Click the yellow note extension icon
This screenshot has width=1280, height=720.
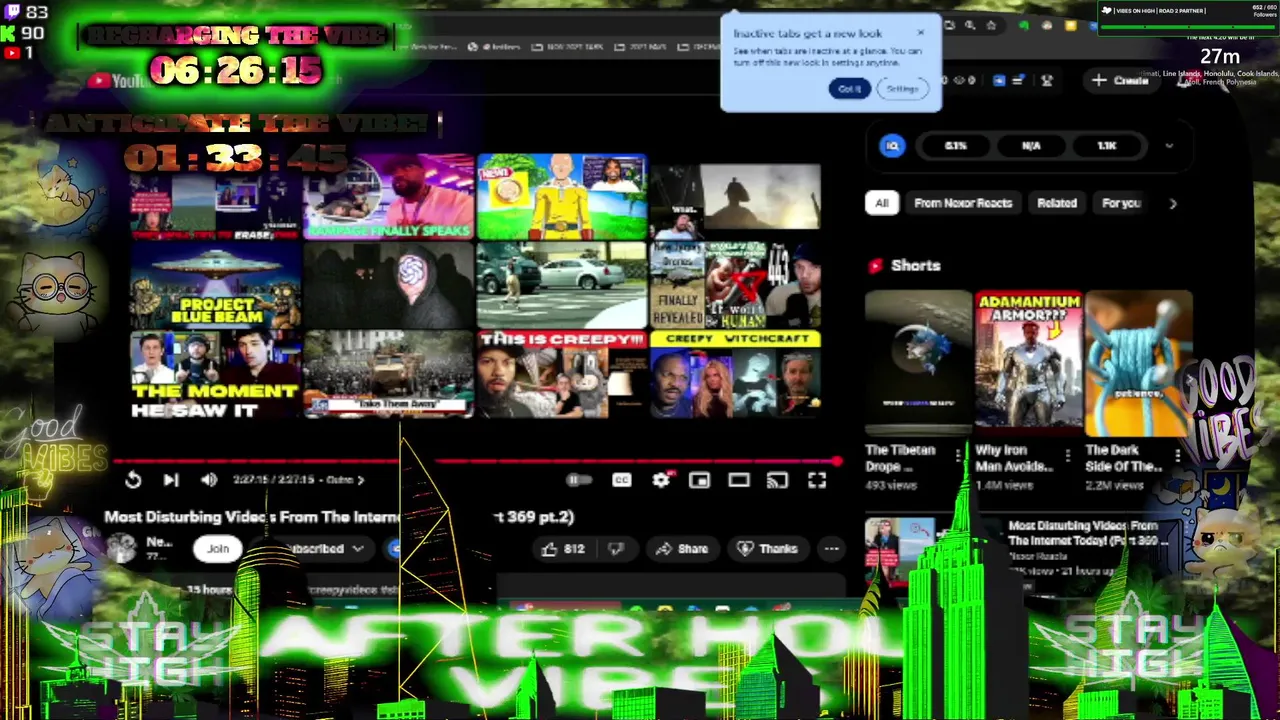click(x=1070, y=26)
